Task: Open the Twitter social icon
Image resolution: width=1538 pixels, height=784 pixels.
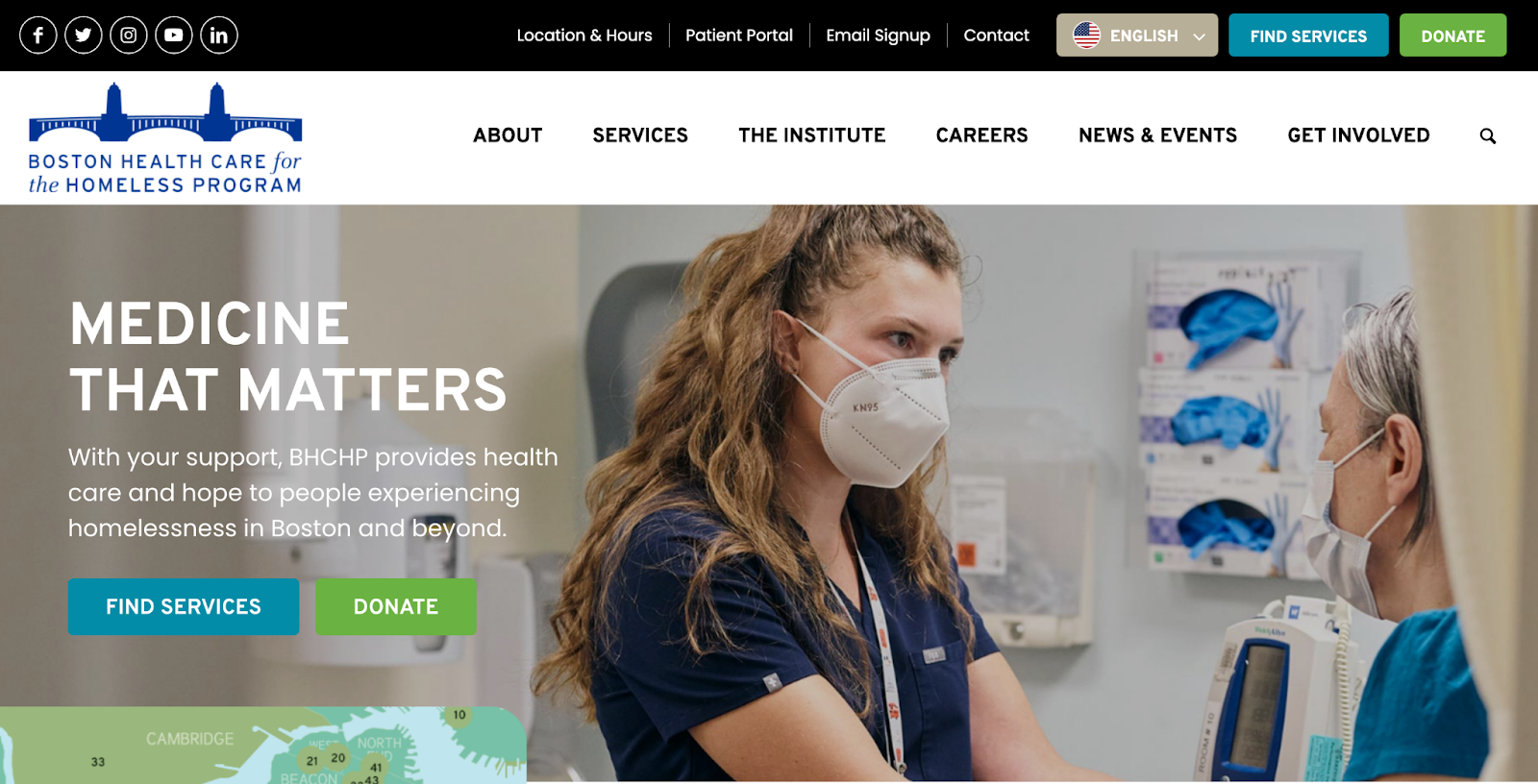Action: tap(84, 36)
